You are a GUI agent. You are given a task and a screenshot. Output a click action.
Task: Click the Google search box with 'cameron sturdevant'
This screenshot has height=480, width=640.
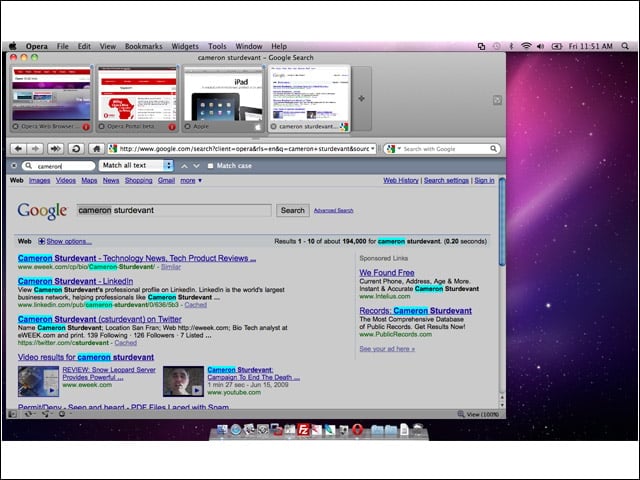tap(174, 210)
